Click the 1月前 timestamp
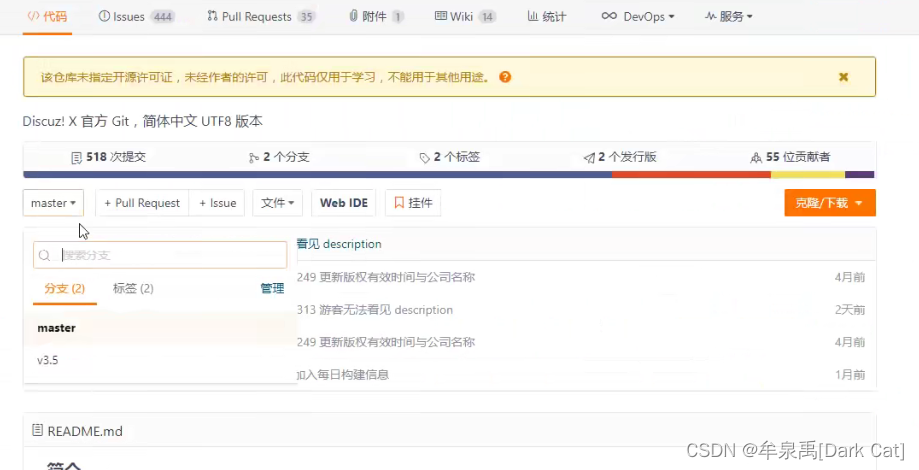The height and width of the screenshot is (470, 919). point(850,374)
